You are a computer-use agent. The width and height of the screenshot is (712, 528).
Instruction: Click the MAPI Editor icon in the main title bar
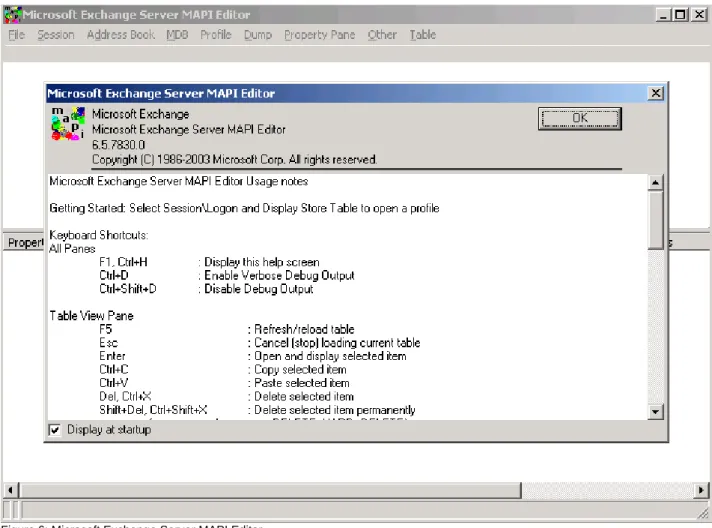pyautogui.click(x=12, y=15)
